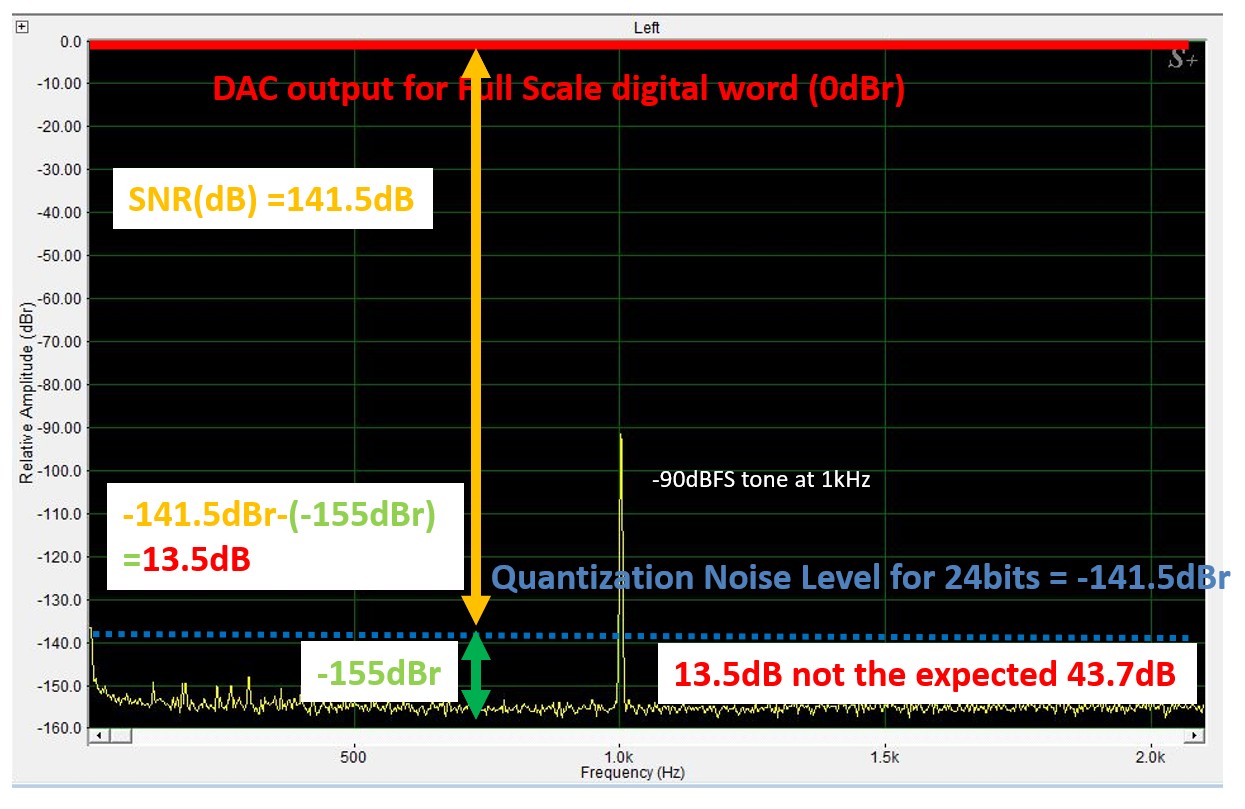Click the Frequency (Hz) axis label
1245x809 pixels.
pyautogui.click(x=632, y=773)
